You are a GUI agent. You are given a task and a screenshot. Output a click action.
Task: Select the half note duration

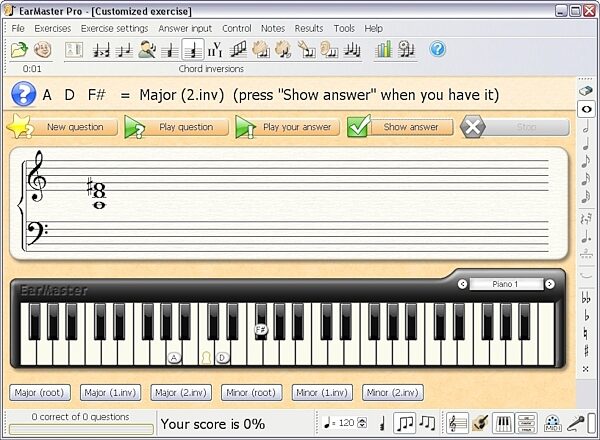point(585,126)
